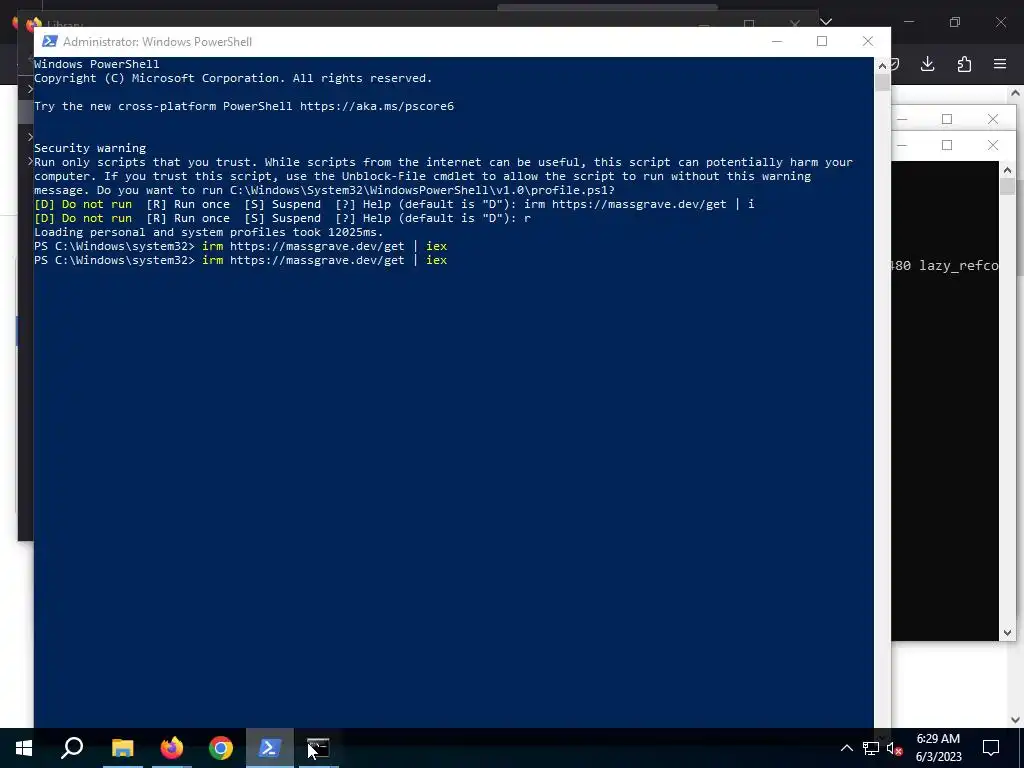Click PowerShell scrollbar up arrow
Image resolution: width=1024 pixels, height=768 pixels.
click(882, 65)
